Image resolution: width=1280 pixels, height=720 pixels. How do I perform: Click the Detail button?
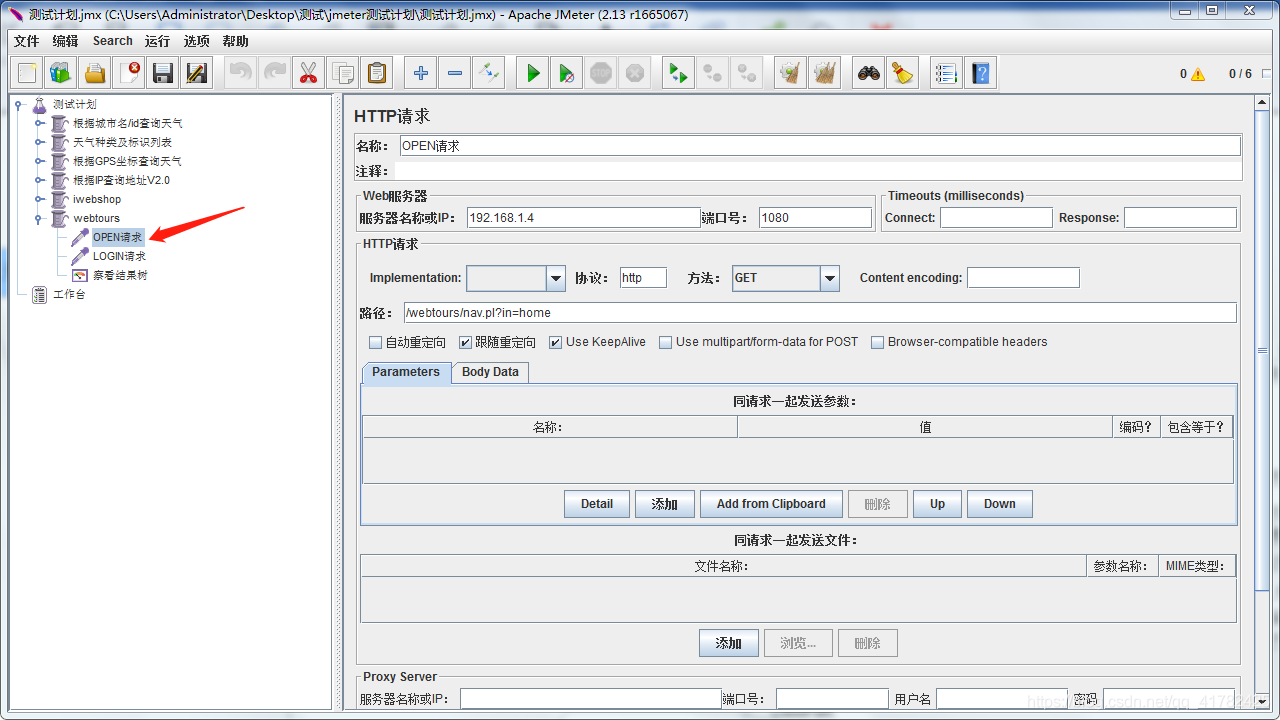click(597, 504)
